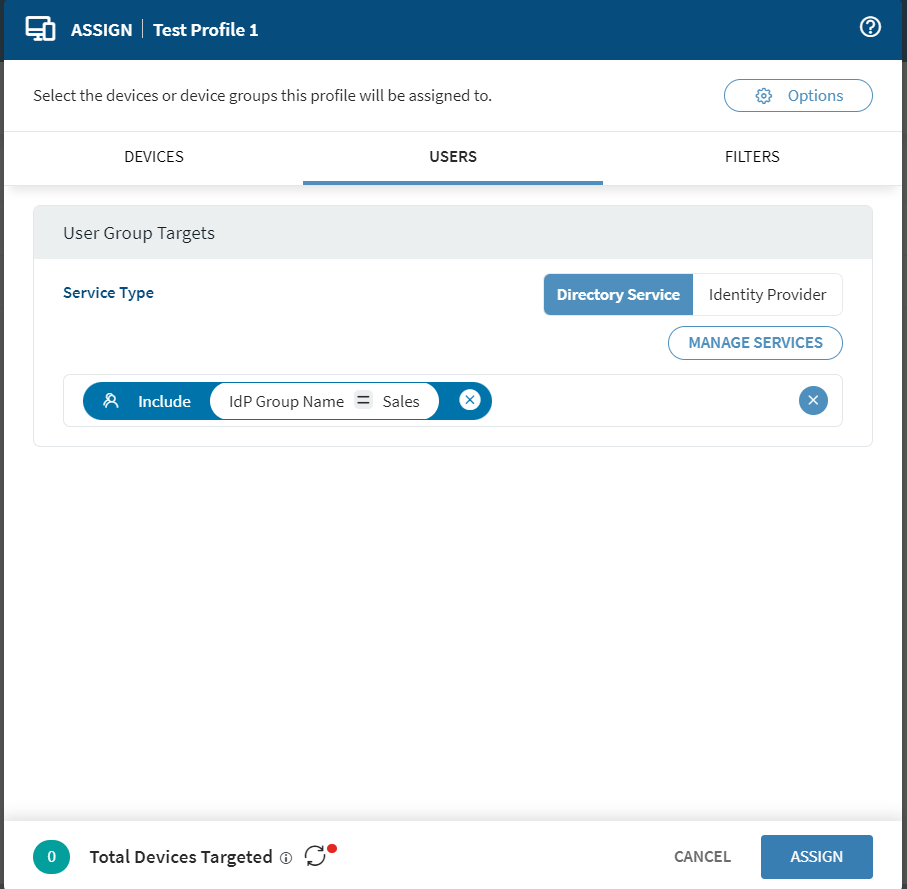907x889 pixels.
Task: Click the Assign devices icon in header
Action: [x=40, y=29]
